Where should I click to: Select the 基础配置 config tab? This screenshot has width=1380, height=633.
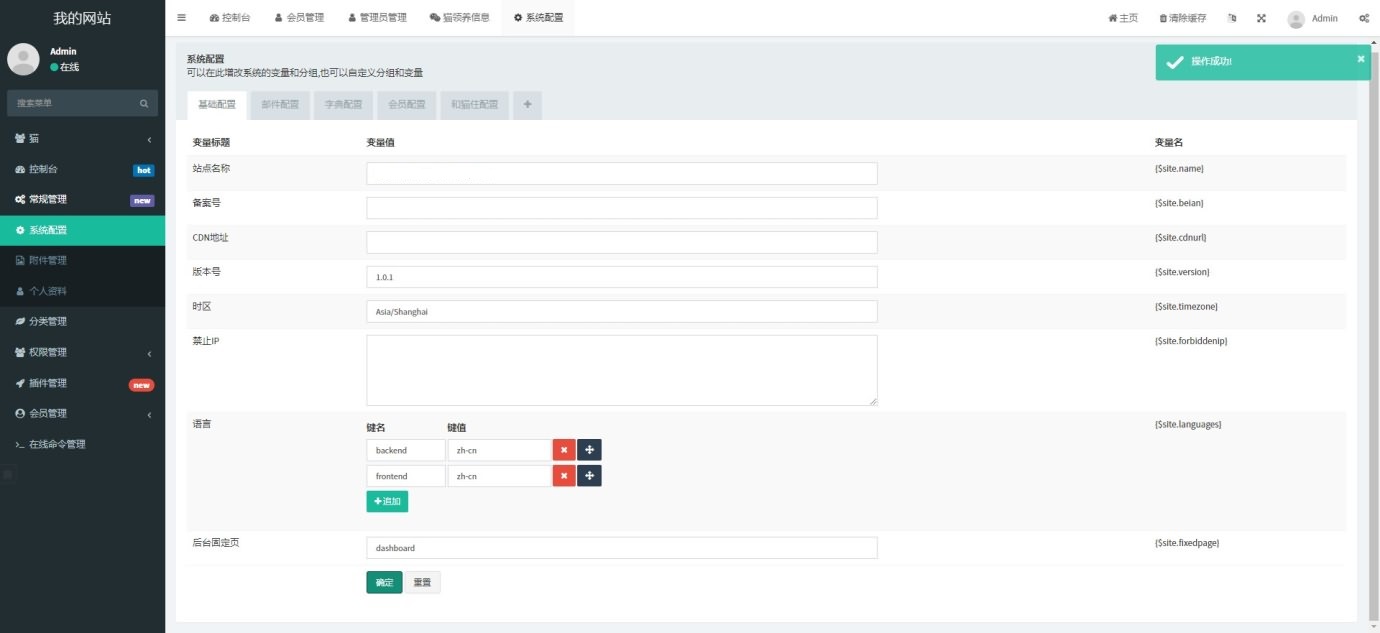coord(217,105)
